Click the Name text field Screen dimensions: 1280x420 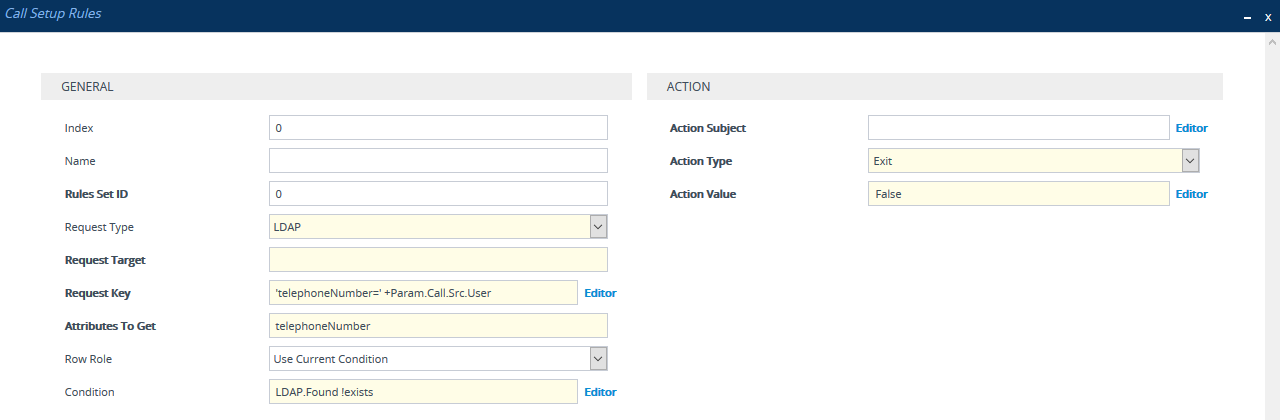click(438, 161)
